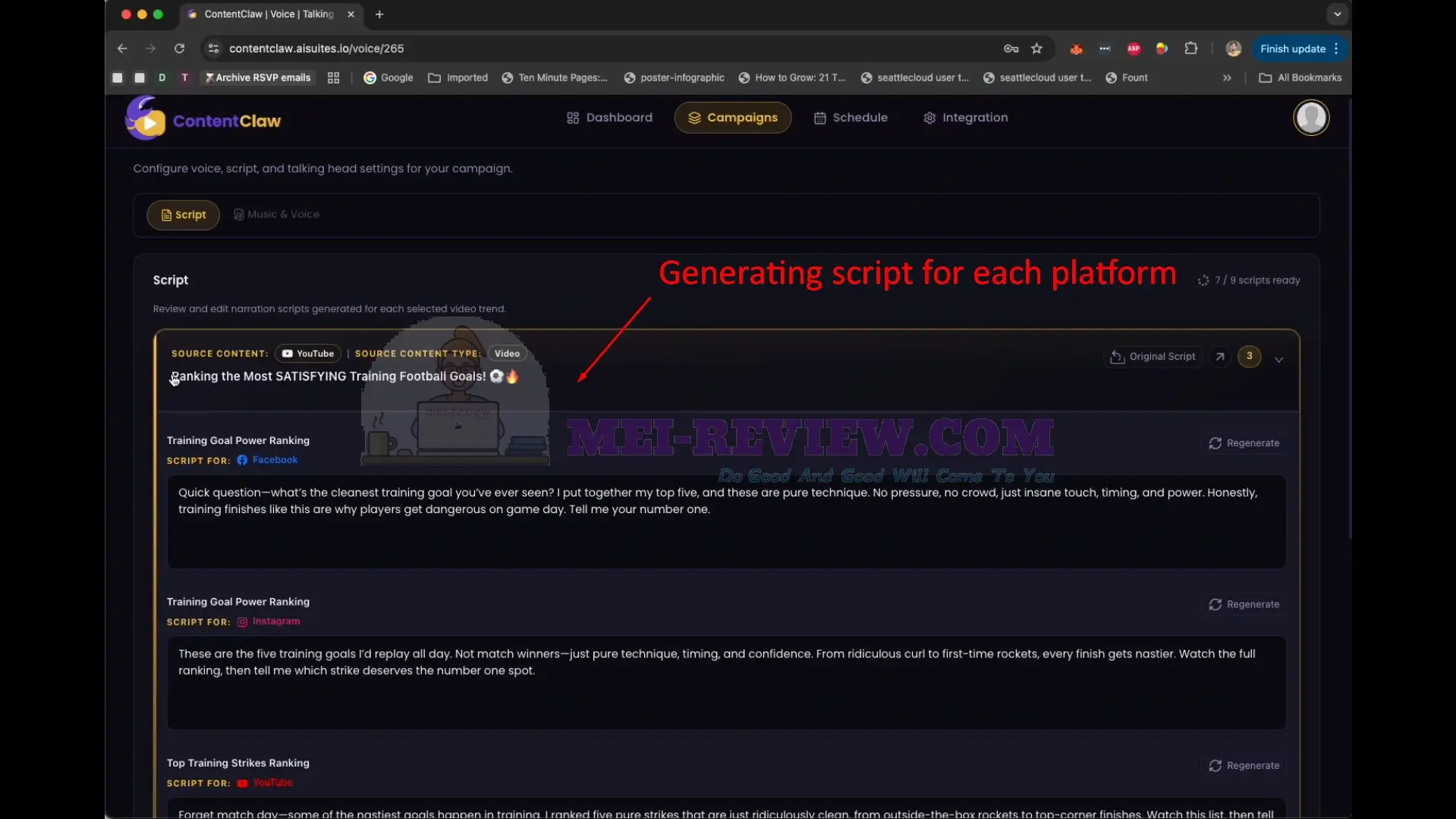The height and width of the screenshot is (819, 1456).
Task: Open the password key icon
Action: [1011, 49]
